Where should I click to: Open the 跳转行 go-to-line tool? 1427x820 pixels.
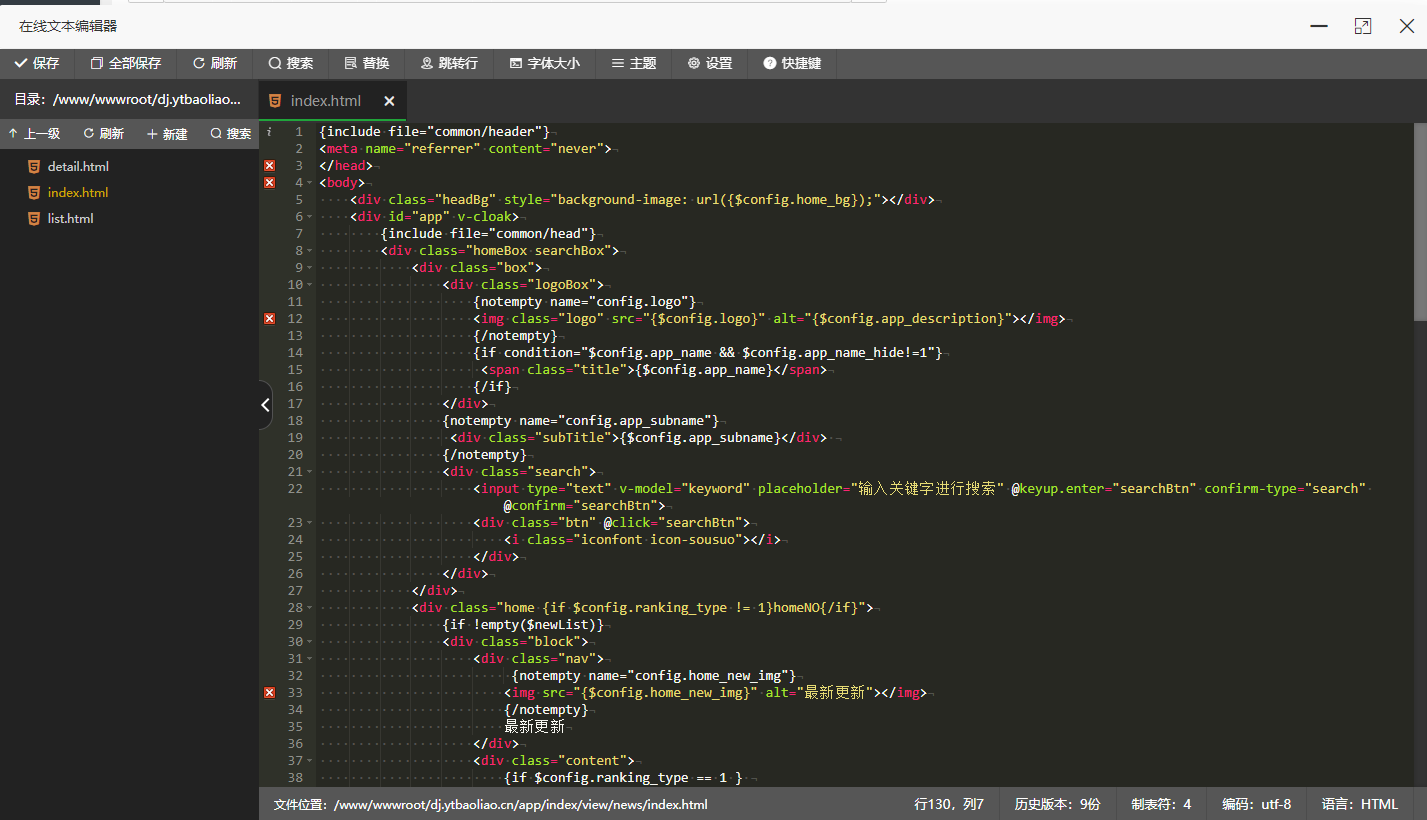(449, 63)
